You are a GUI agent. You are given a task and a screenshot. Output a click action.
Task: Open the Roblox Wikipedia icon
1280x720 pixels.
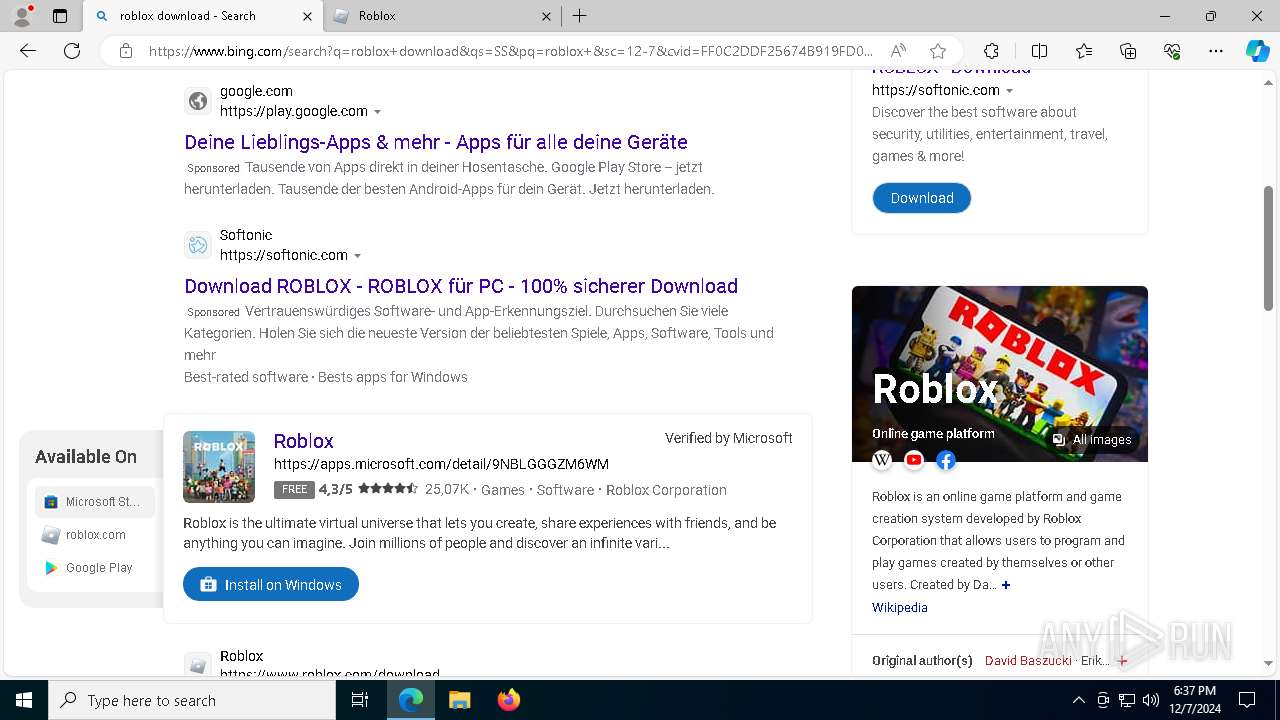click(x=882, y=460)
